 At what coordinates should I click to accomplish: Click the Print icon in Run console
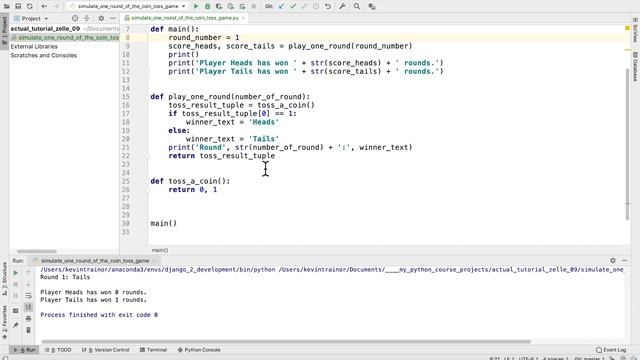28,318
